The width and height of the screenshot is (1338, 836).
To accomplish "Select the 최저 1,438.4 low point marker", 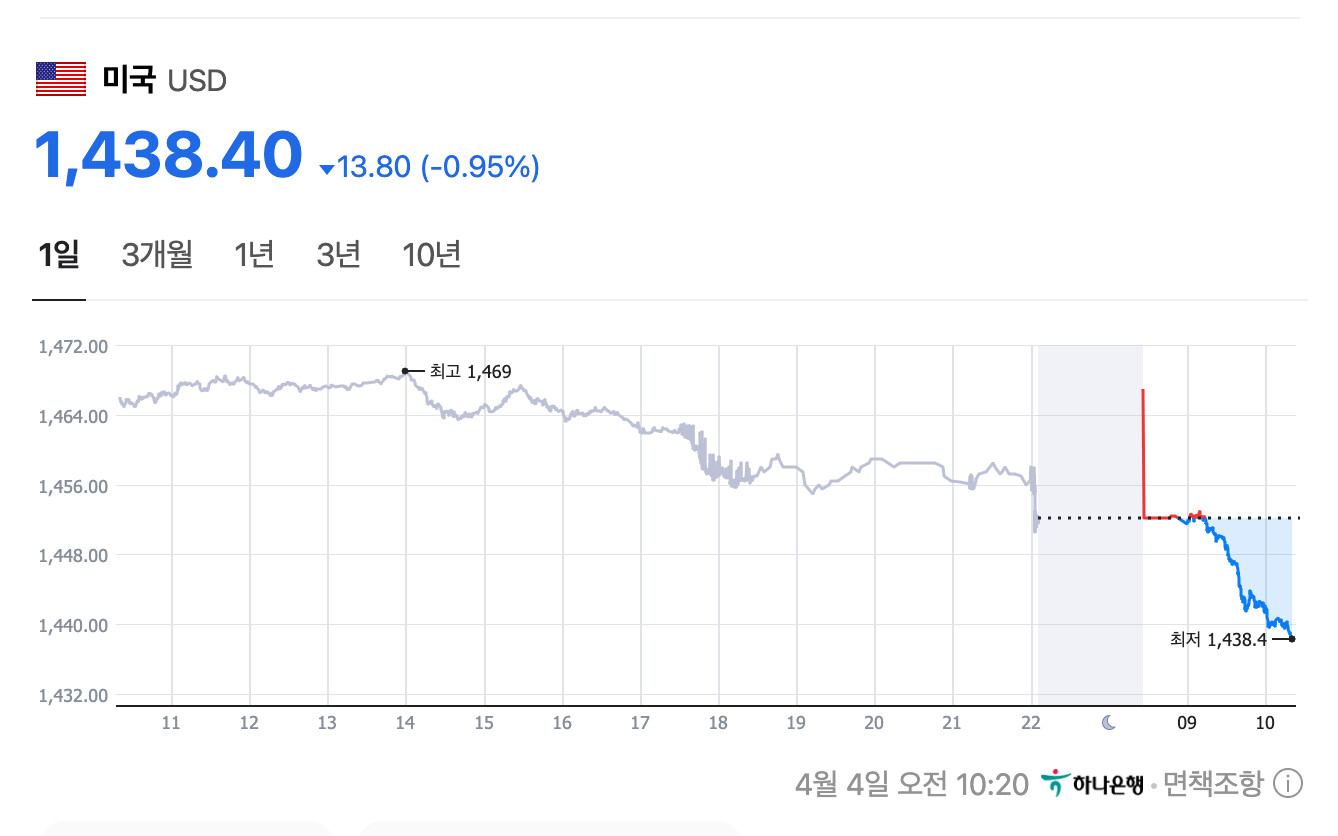I will pyautogui.click(x=1292, y=639).
